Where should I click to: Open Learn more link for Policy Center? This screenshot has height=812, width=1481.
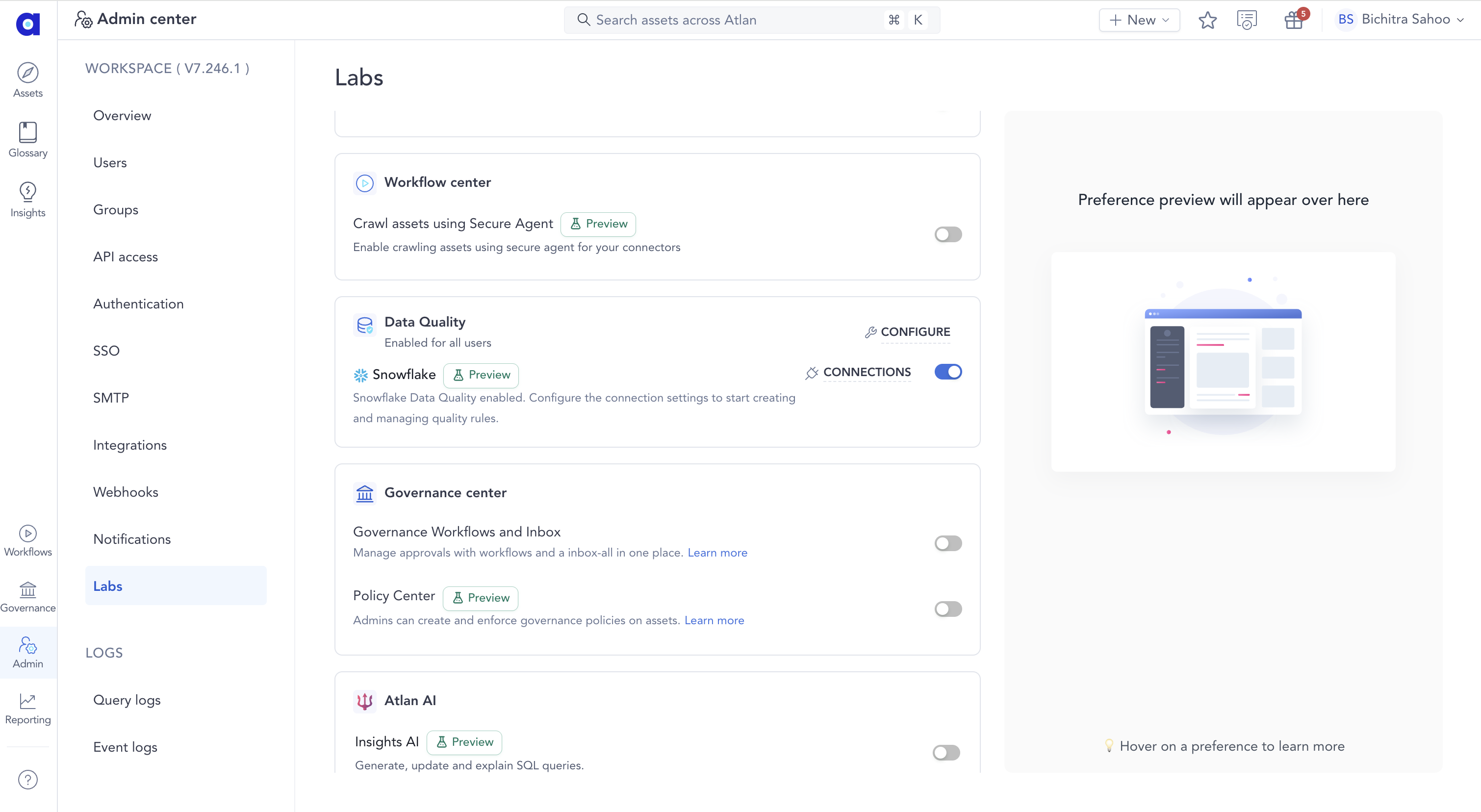(x=714, y=620)
